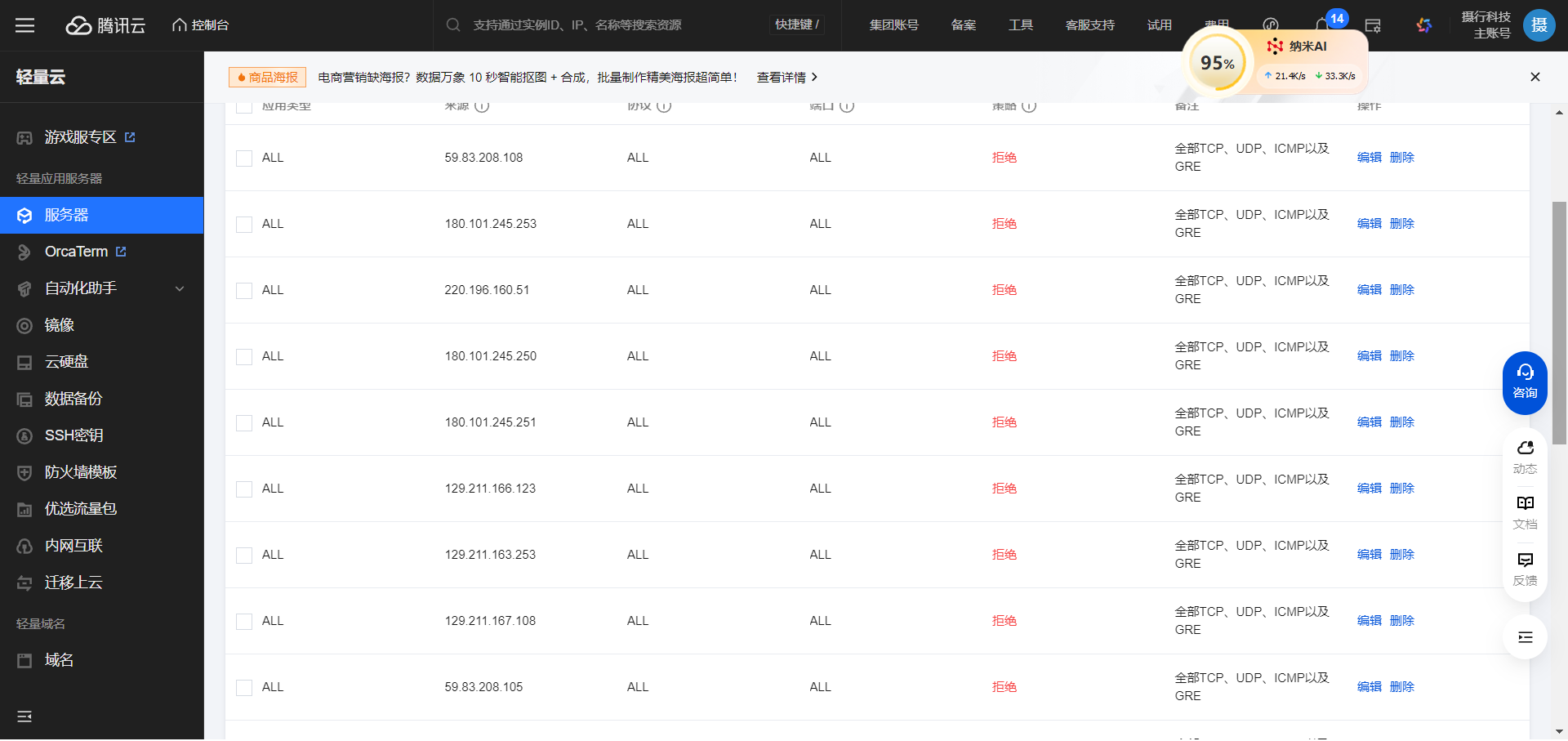Screen dimensions: 1568x741
Task: Delete the 129.211.166.123 rule
Action: pyautogui.click(x=1401, y=489)
